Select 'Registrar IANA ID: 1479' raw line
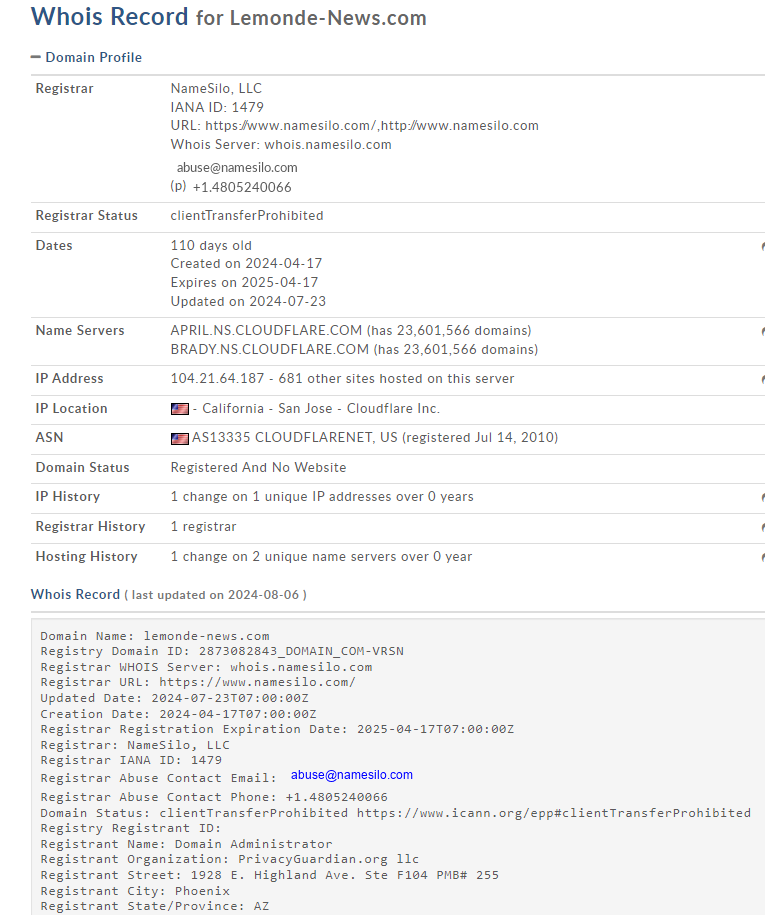Viewport: 765px width, 915px height. [131, 760]
